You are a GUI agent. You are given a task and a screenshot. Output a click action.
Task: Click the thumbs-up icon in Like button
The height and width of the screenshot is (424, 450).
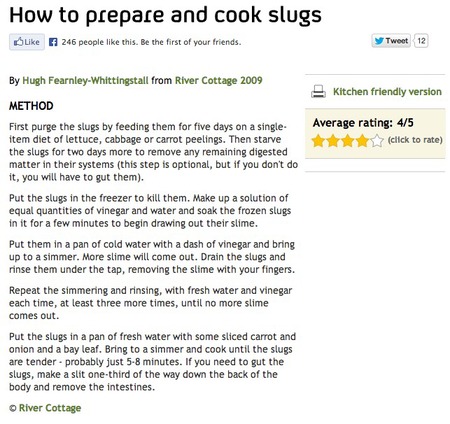point(18,42)
